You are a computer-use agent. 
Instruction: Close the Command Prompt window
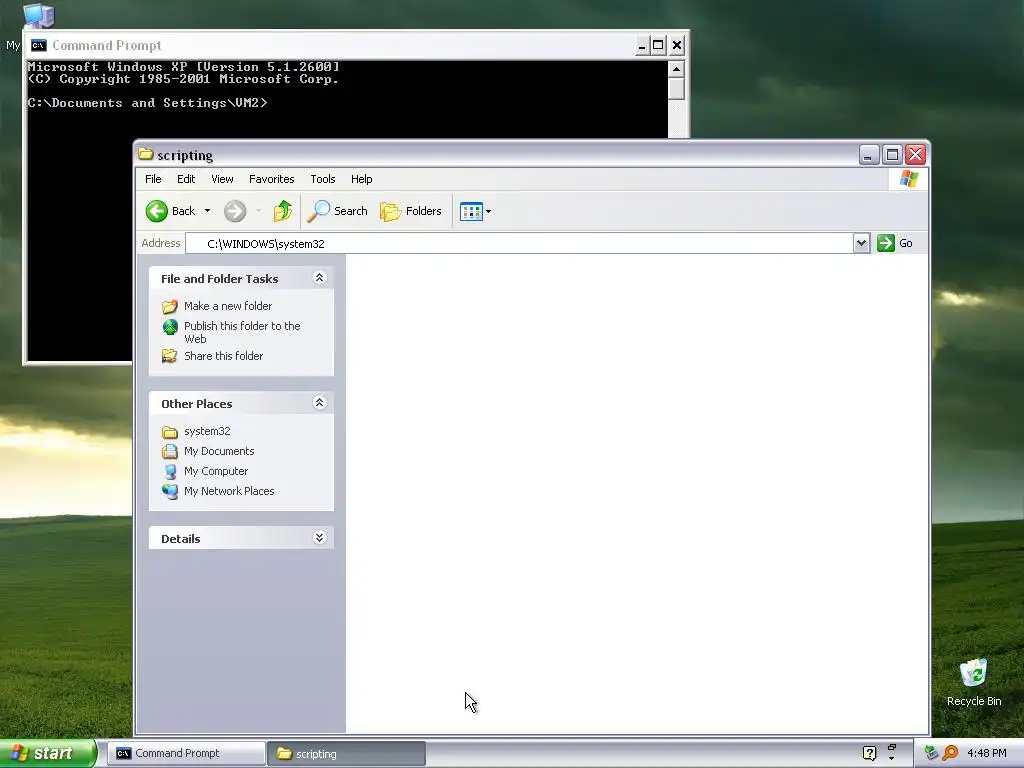(x=677, y=45)
